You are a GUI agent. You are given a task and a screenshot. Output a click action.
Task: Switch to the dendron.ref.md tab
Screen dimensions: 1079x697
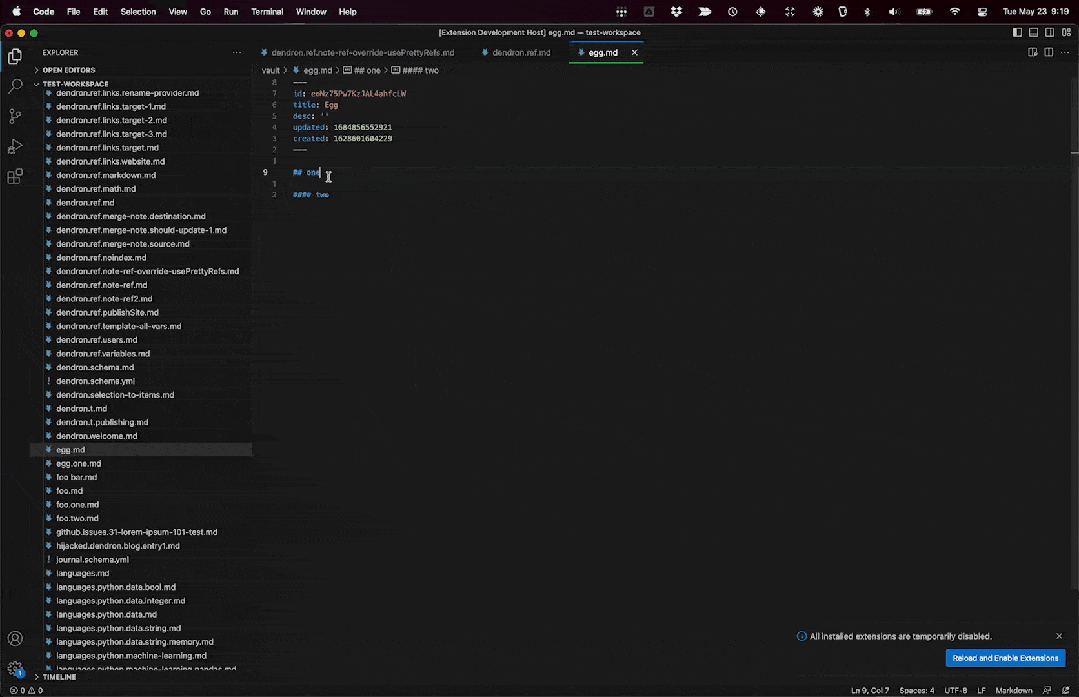click(521, 53)
